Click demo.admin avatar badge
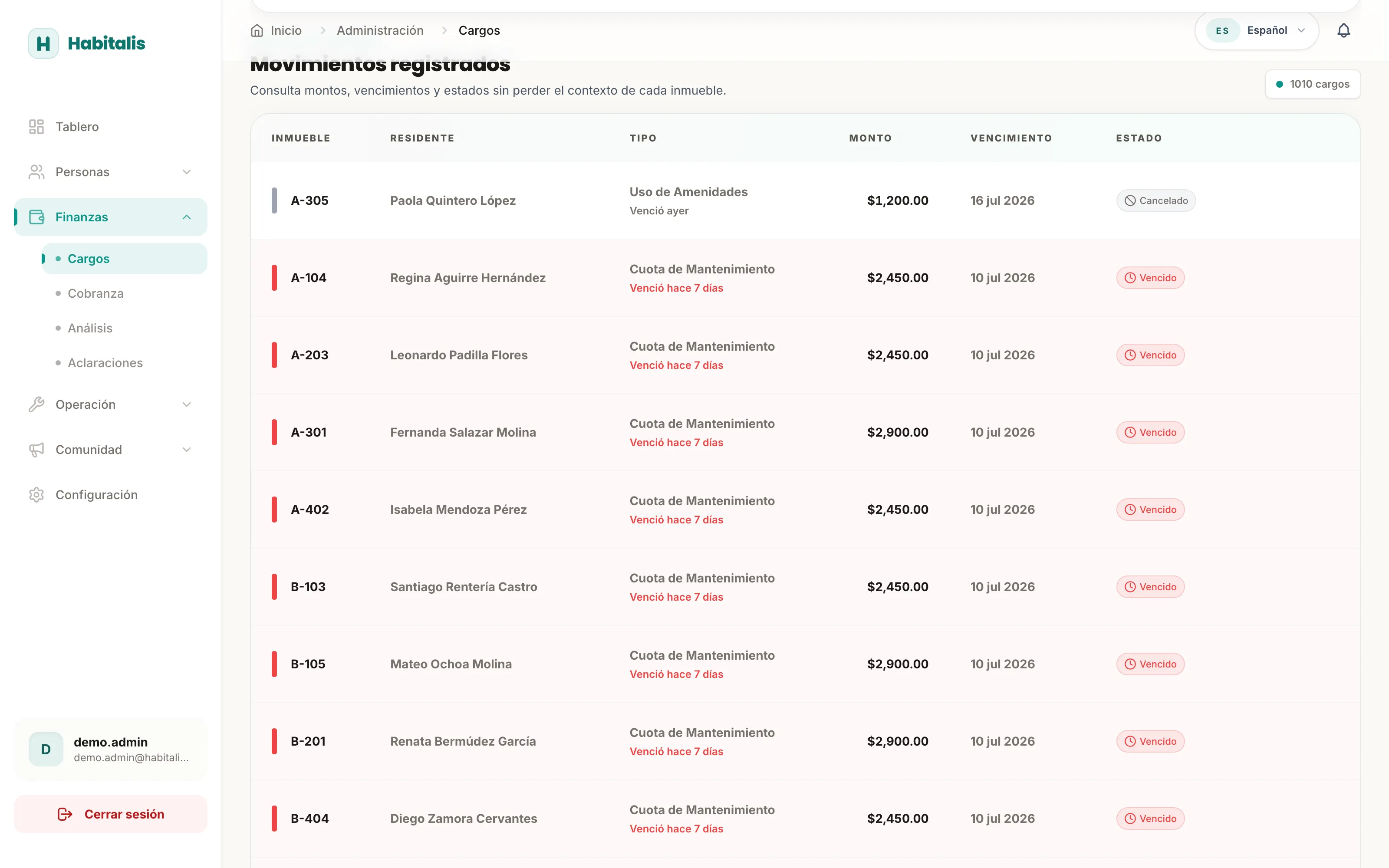 tap(46, 749)
